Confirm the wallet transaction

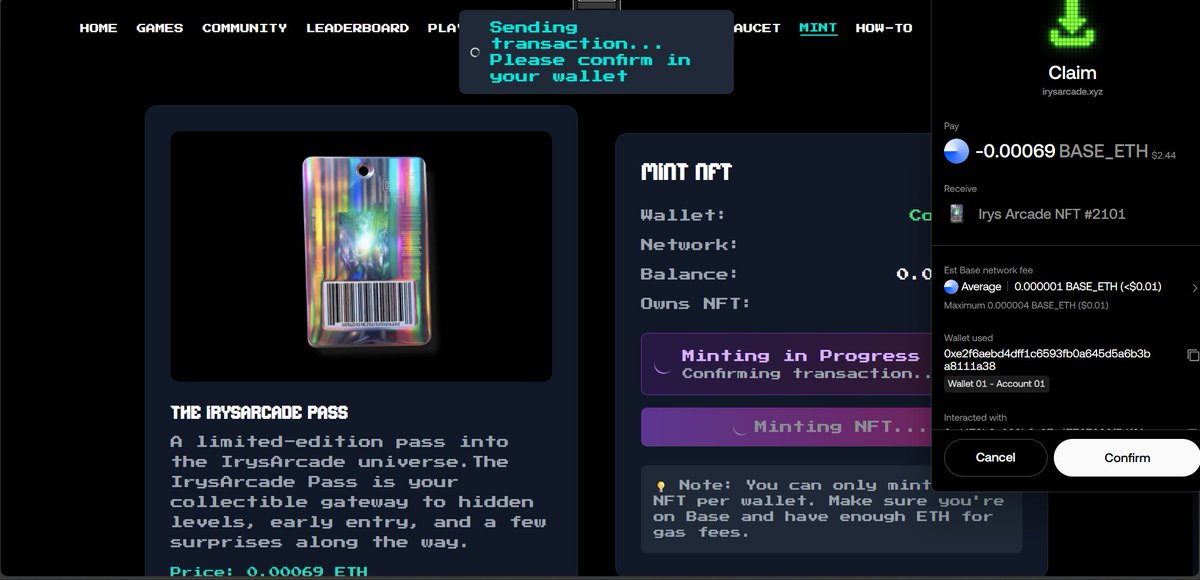click(x=1126, y=458)
